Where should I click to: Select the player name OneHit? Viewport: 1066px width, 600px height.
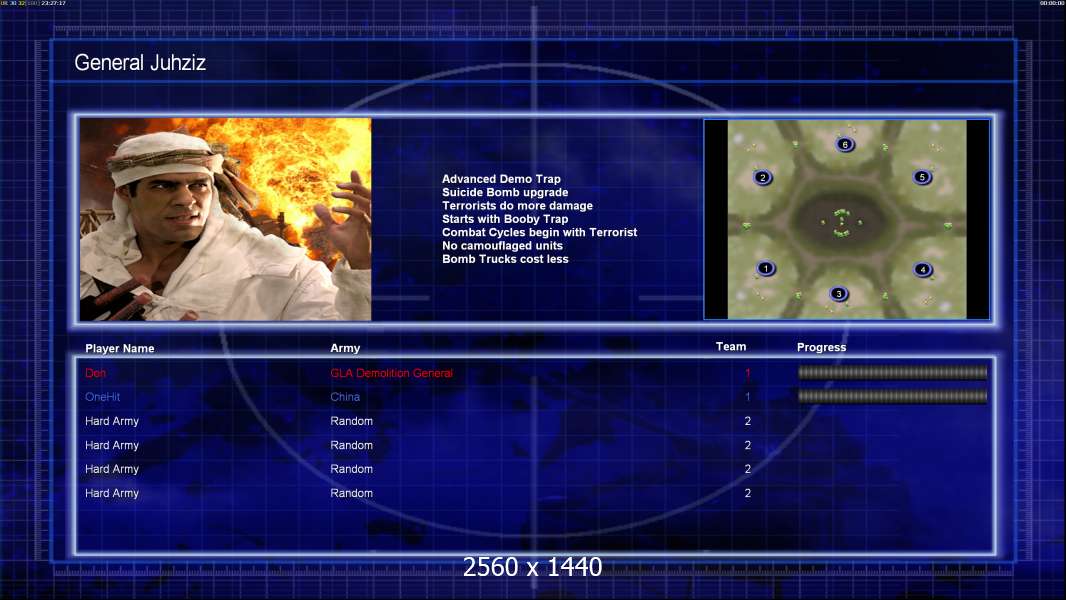(x=102, y=397)
